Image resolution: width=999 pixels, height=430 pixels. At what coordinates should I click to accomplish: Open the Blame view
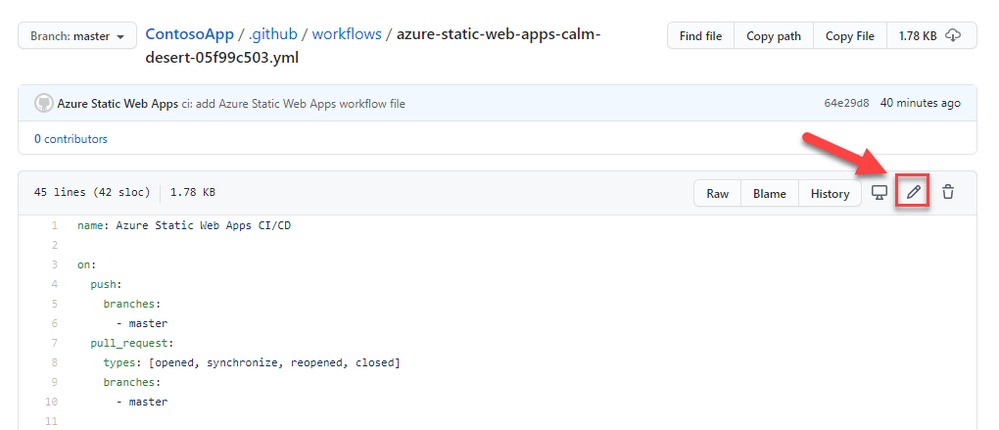(x=770, y=193)
